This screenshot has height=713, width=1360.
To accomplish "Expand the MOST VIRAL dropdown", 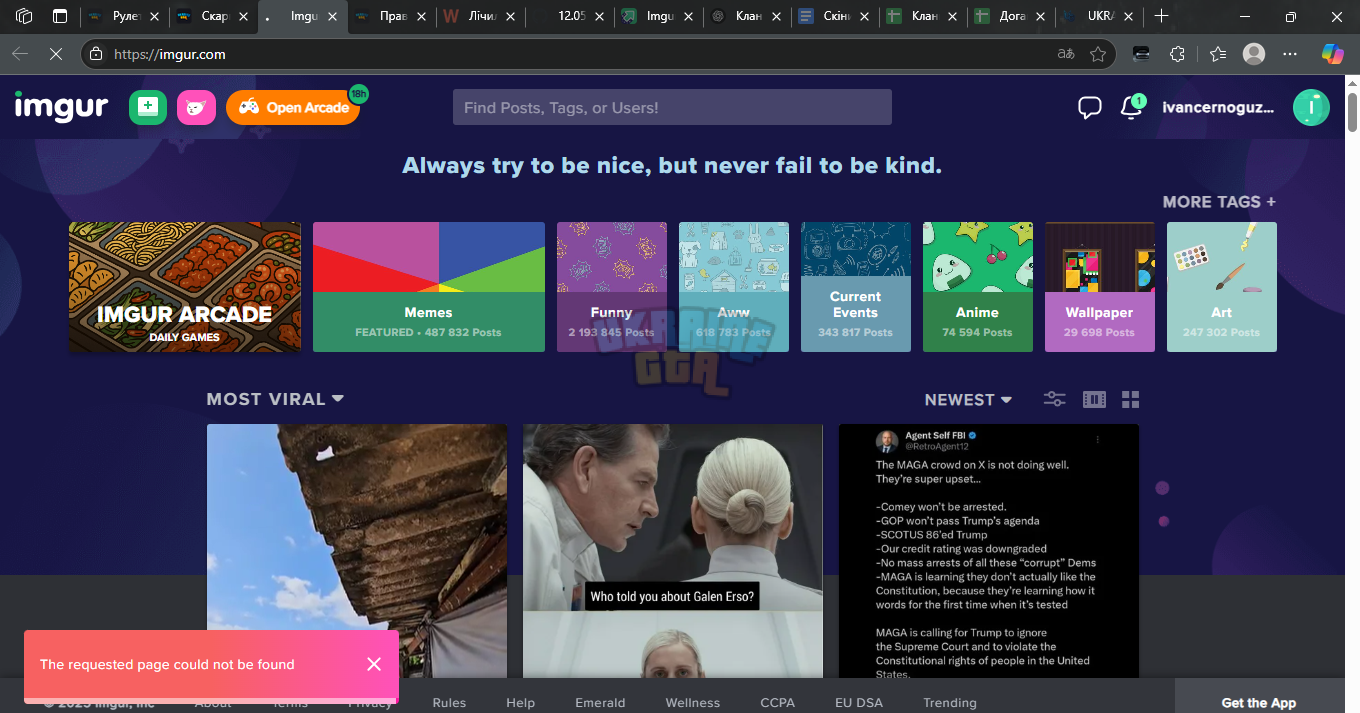I will [x=275, y=399].
